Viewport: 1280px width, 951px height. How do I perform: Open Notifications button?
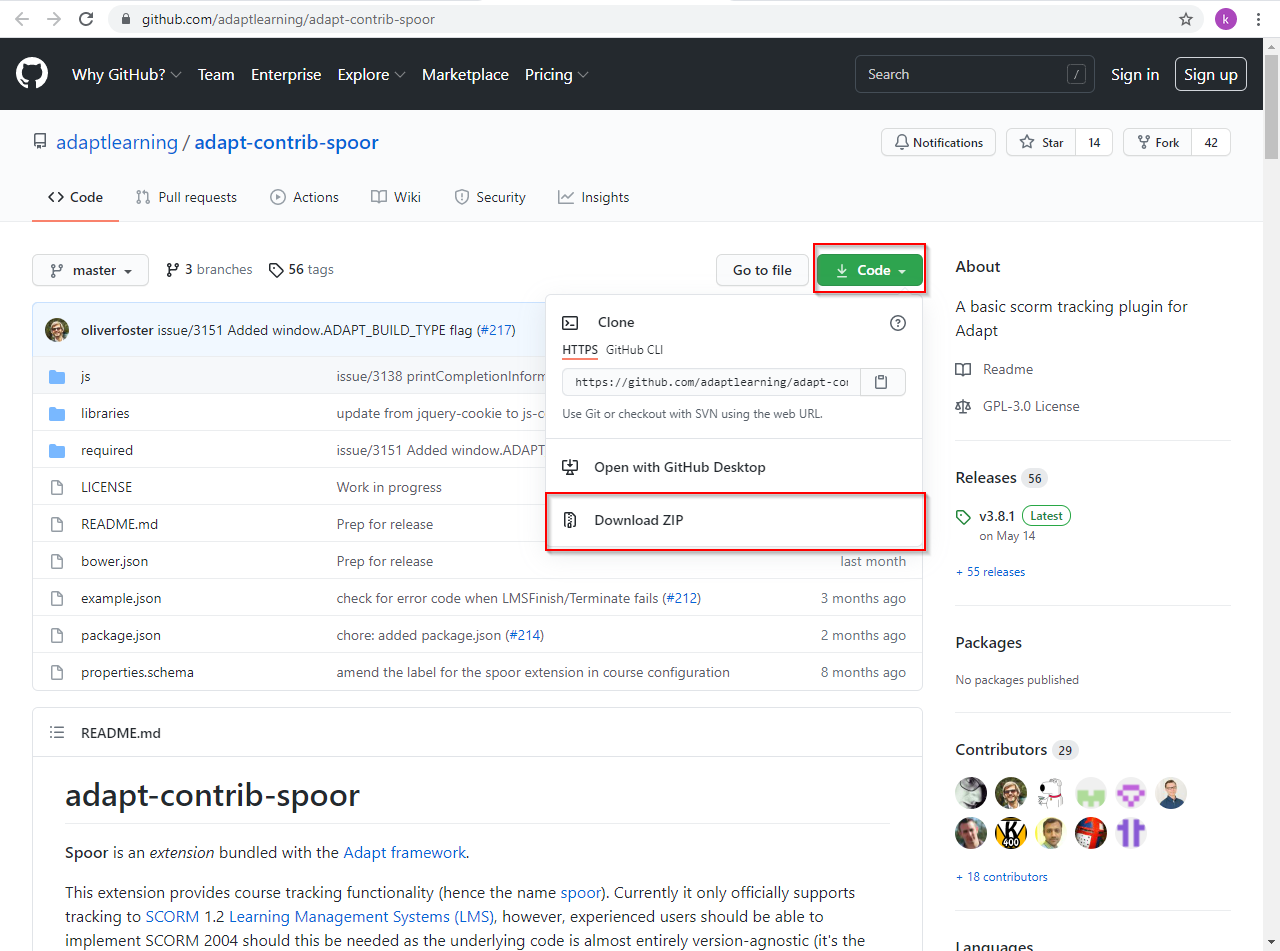938,142
